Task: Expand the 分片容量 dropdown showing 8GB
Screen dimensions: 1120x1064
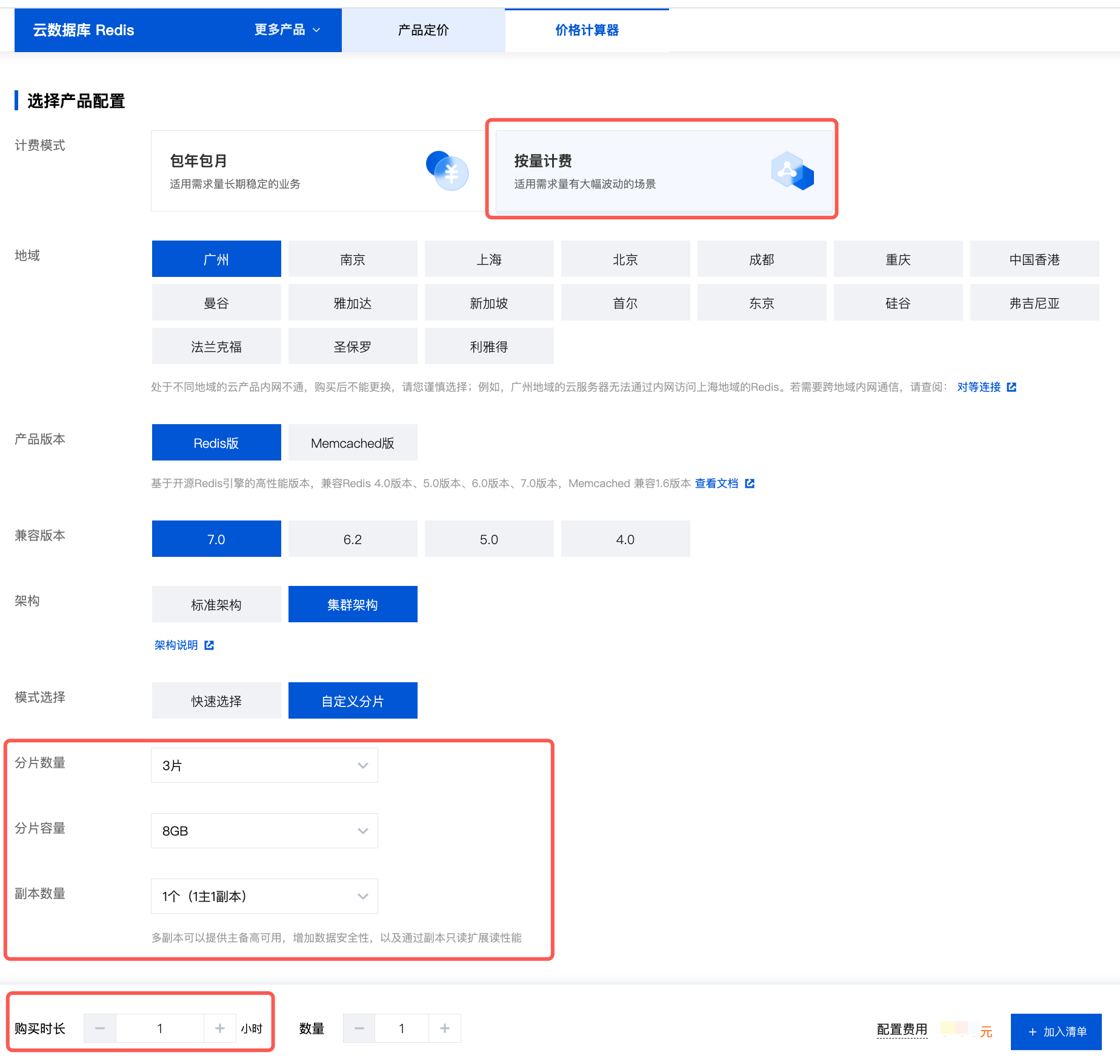Action: point(264,831)
